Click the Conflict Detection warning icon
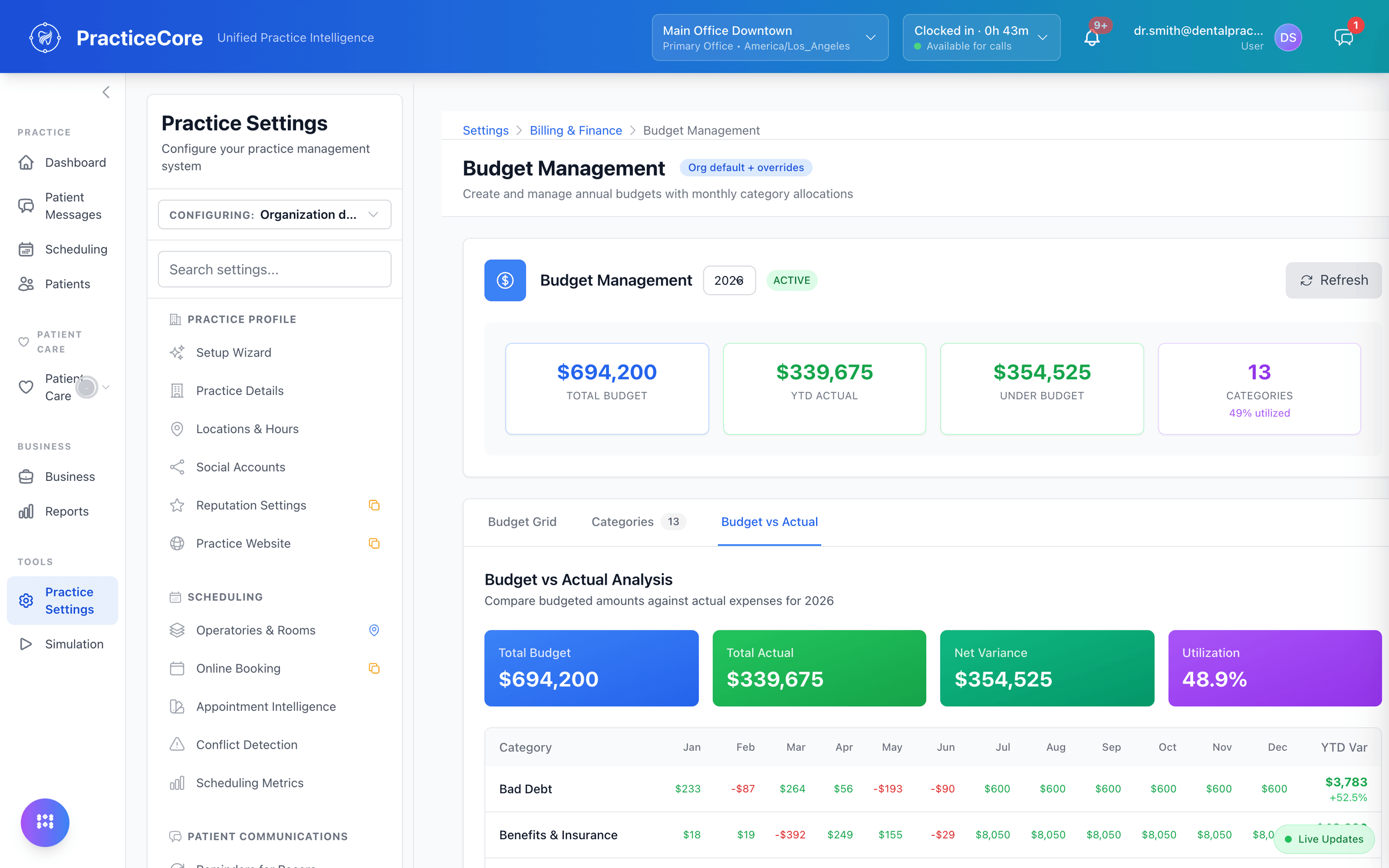The width and height of the screenshot is (1389, 868). coord(177,745)
